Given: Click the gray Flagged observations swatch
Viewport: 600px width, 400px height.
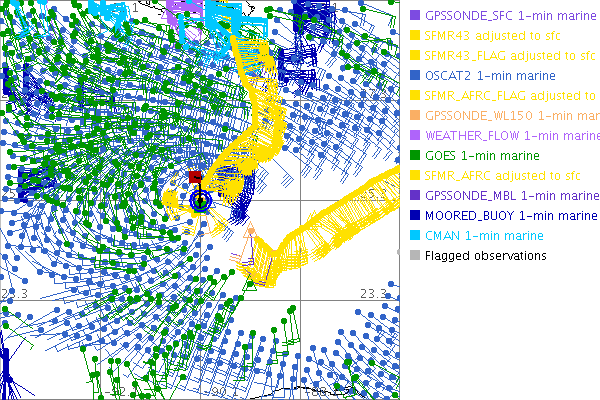Looking at the screenshot, I should coord(416,256).
